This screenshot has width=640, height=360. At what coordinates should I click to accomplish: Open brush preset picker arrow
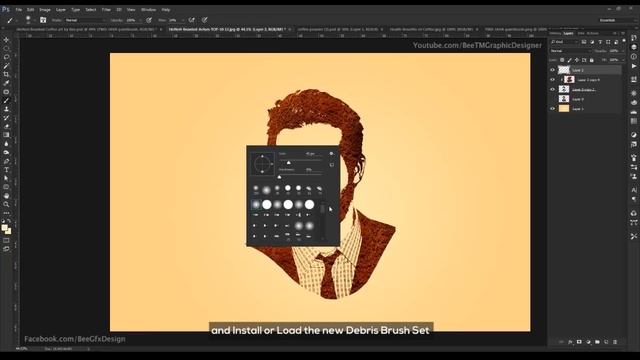[x=34, y=20]
